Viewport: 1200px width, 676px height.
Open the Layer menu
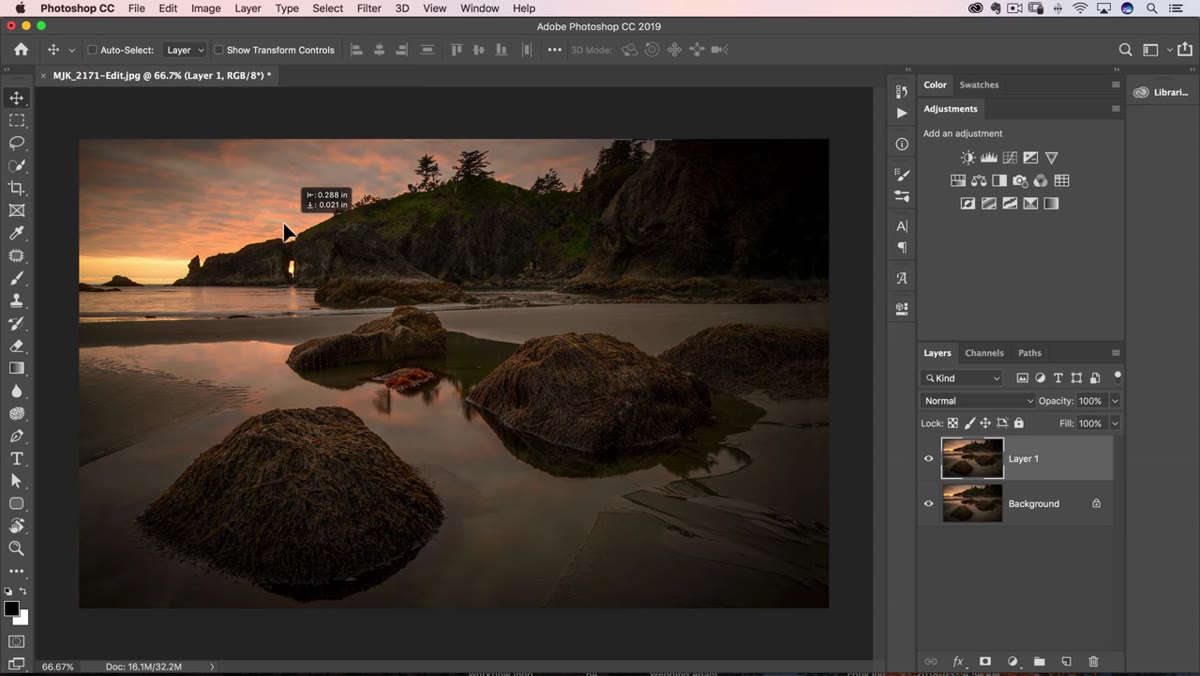(247, 8)
